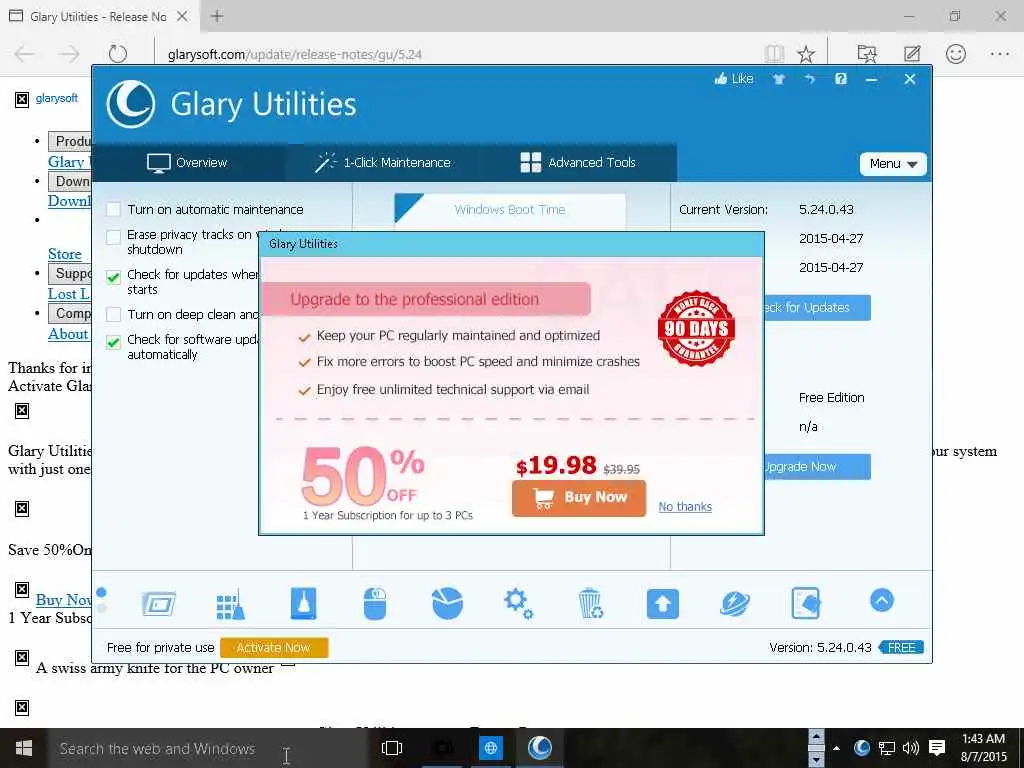Open the trash can Uninstall Manager icon
Viewport: 1024px width, 768px height.
pyautogui.click(x=590, y=603)
